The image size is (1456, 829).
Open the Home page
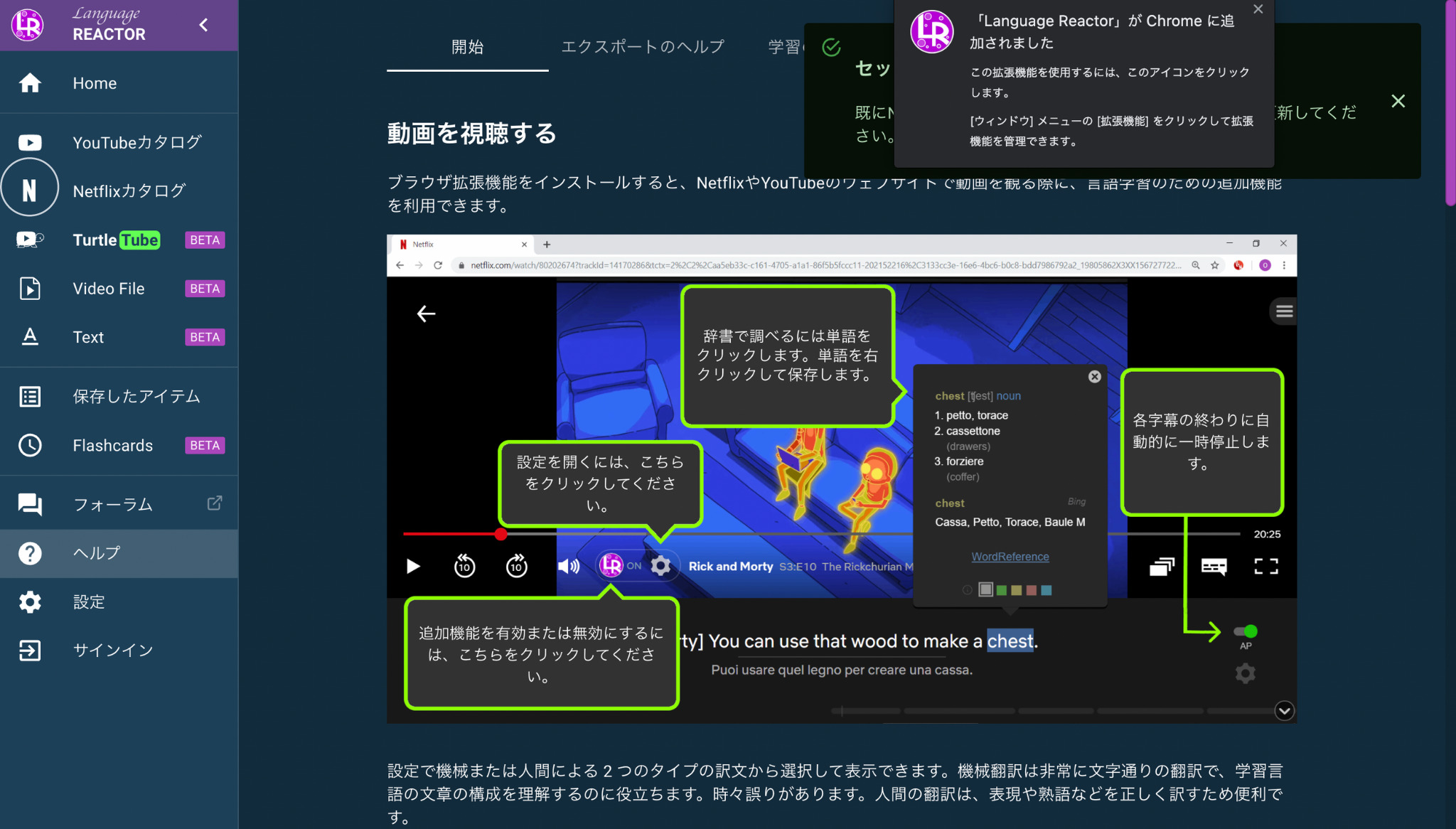point(119,83)
